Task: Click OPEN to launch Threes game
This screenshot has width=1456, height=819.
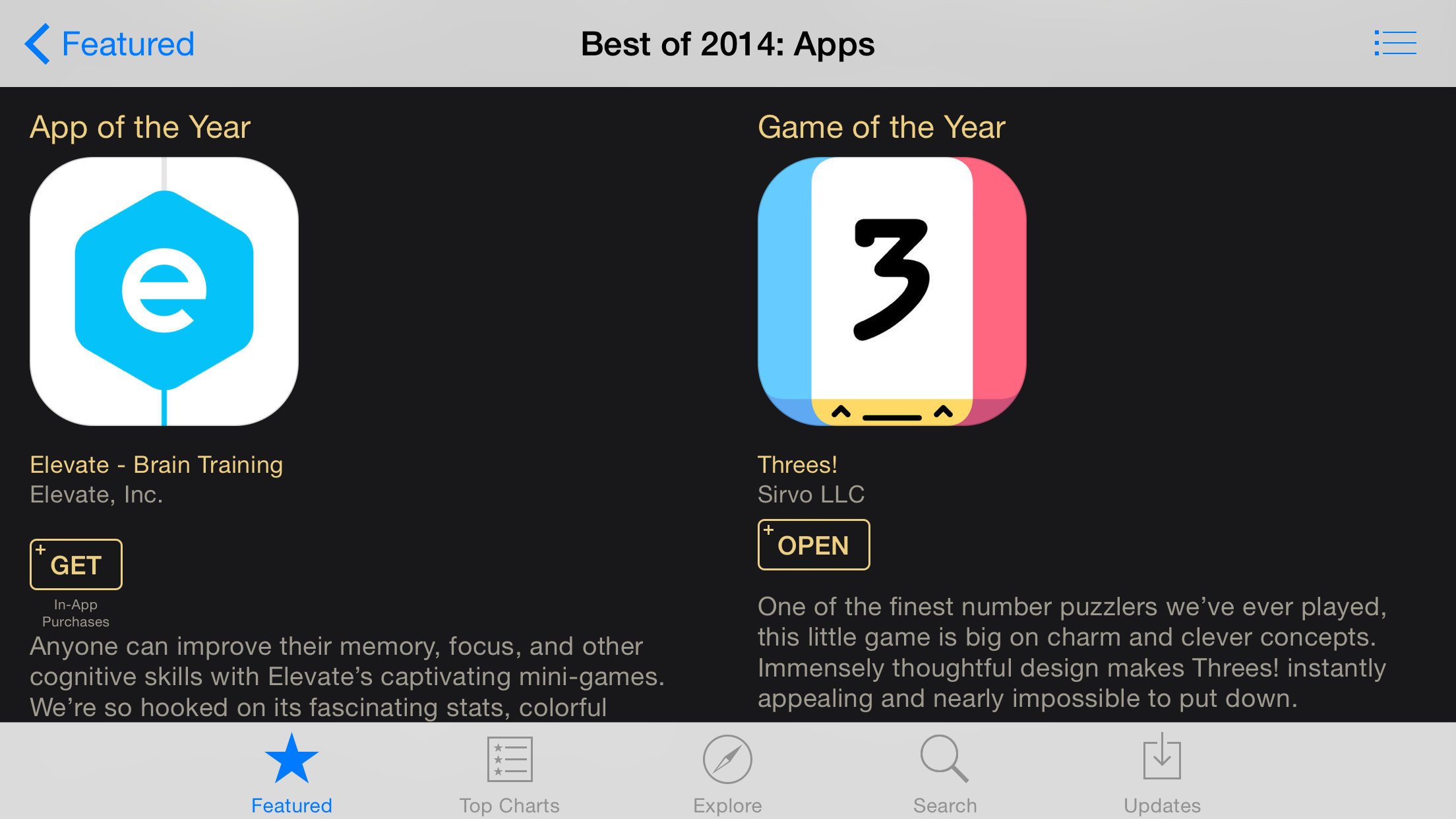Action: pos(812,545)
